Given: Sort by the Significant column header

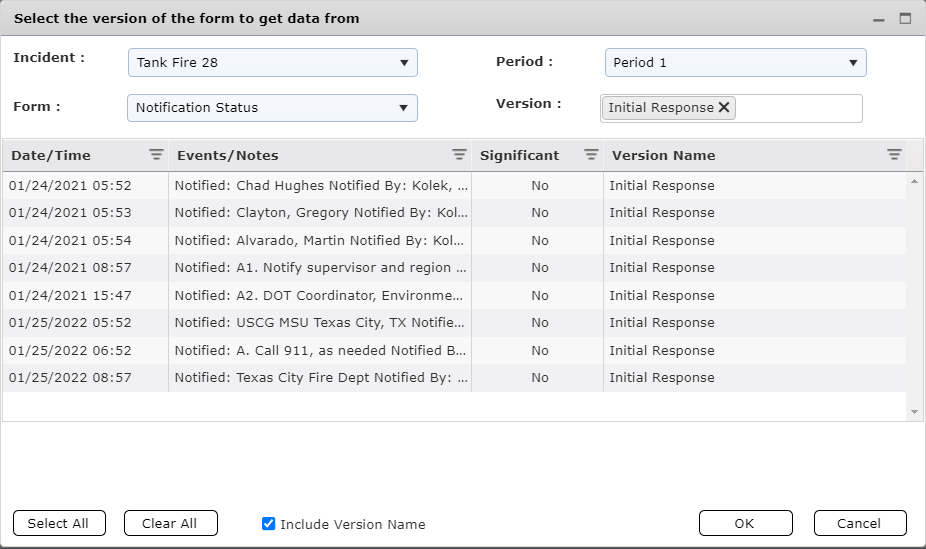Looking at the screenshot, I should (x=519, y=155).
